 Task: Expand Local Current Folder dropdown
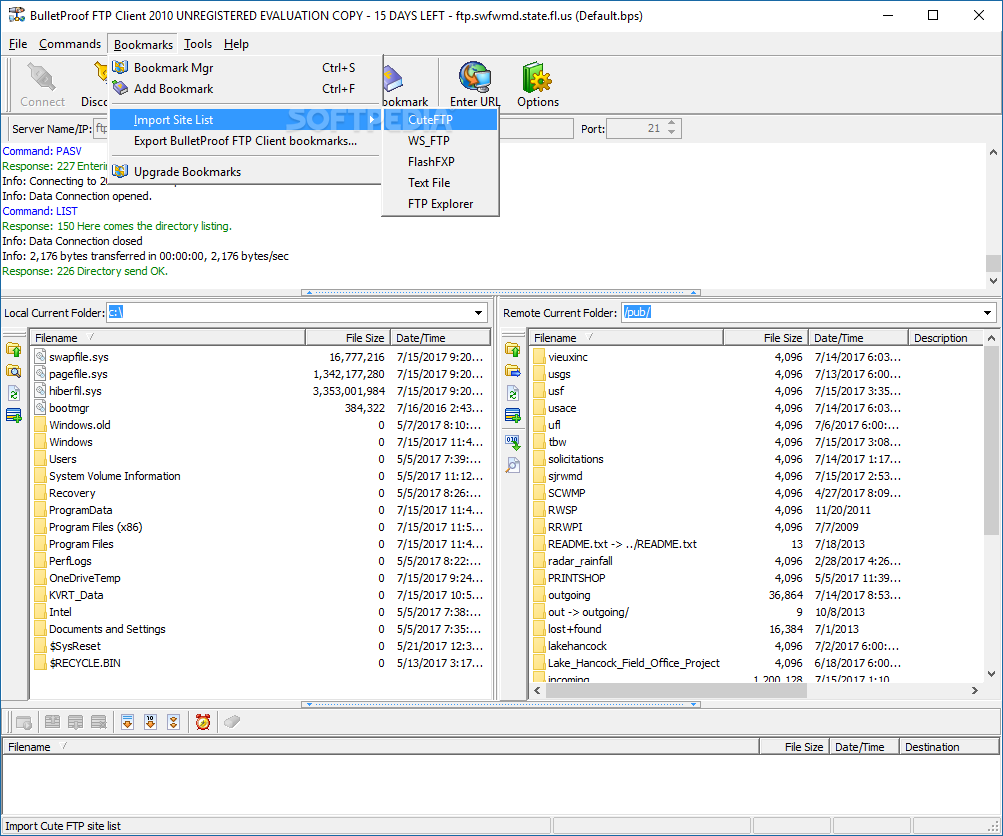(x=478, y=313)
